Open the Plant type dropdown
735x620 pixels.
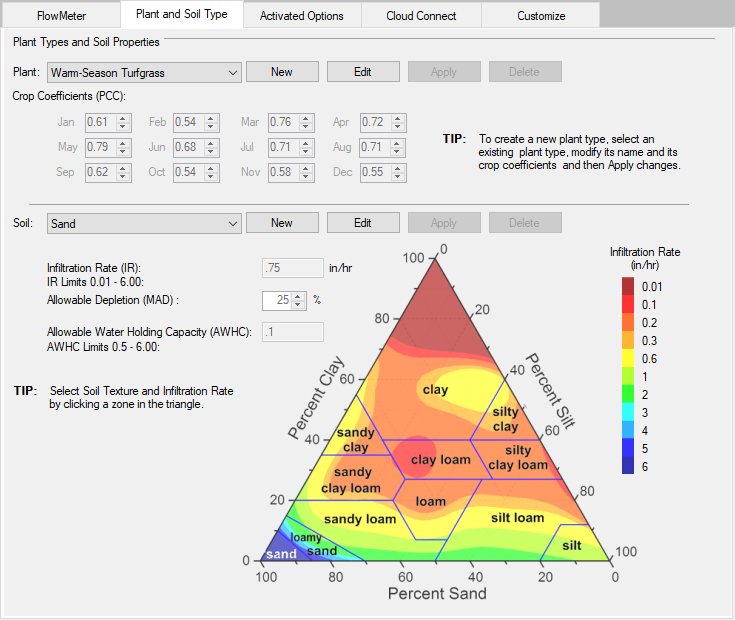click(x=144, y=73)
